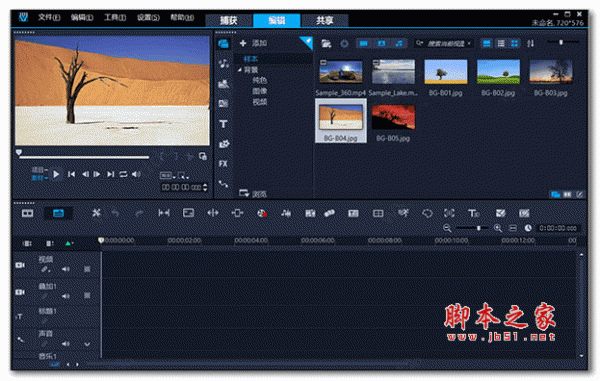Open the 3D title editor icon
The image size is (600, 381).
(x=474, y=213)
